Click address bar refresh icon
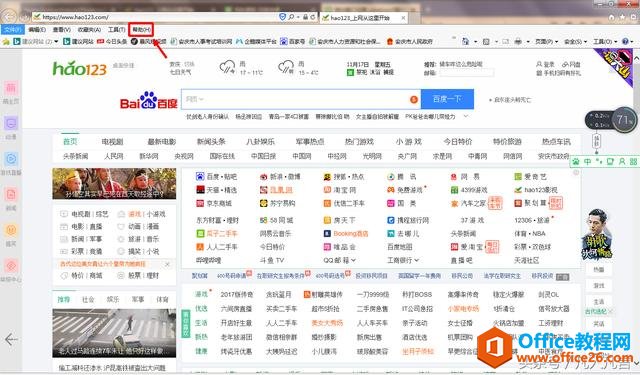Viewport: 640px width, 375px height. pyautogui.click(x=313, y=17)
